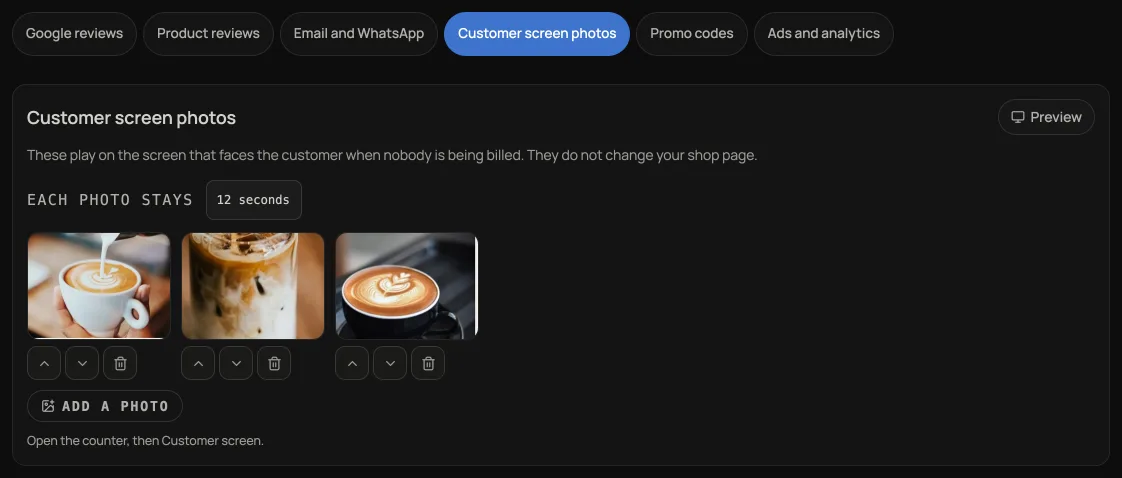Open Ads and analytics tab
Image resolution: width=1122 pixels, height=478 pixels.
824,34
